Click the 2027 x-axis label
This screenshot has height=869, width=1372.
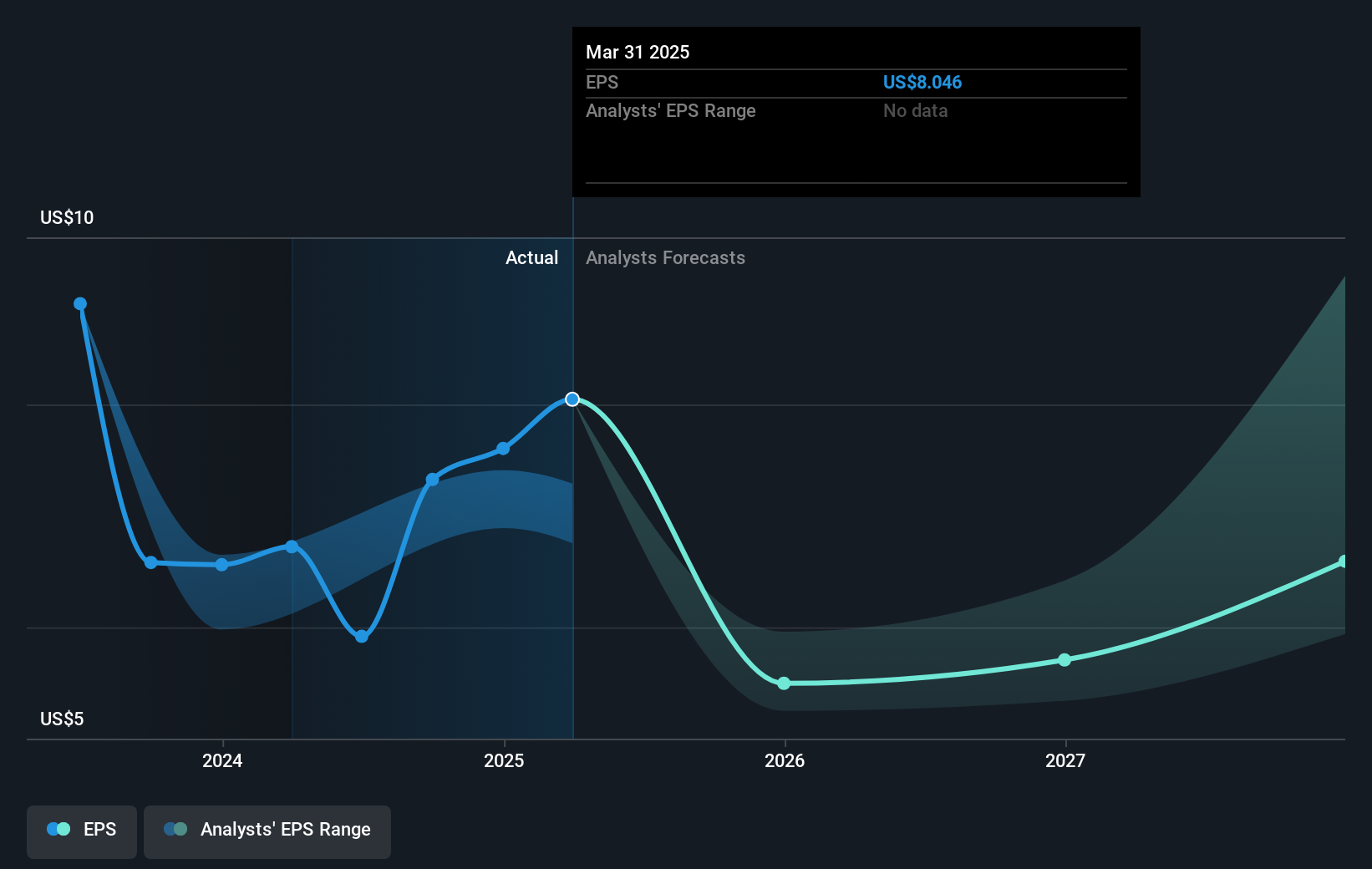1065,760
